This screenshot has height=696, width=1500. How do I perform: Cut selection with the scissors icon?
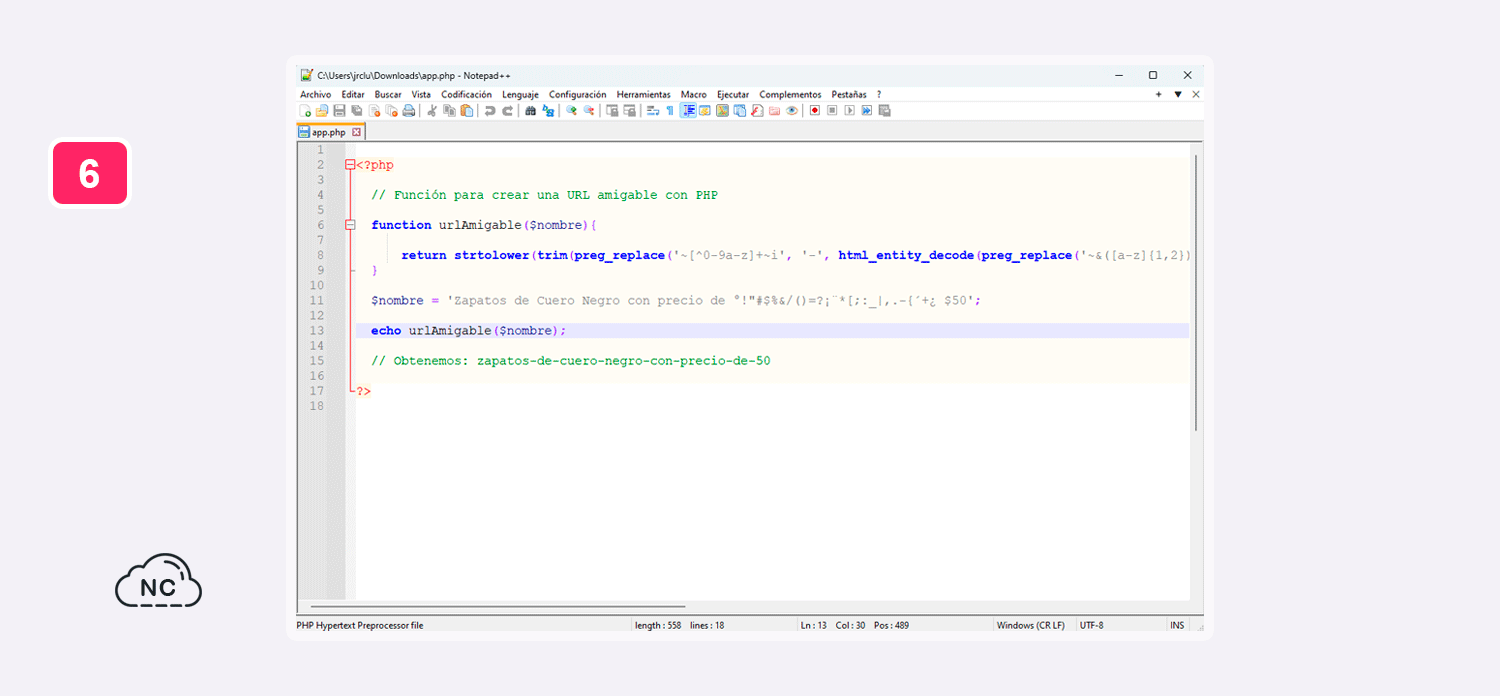[x=433, y=111]
